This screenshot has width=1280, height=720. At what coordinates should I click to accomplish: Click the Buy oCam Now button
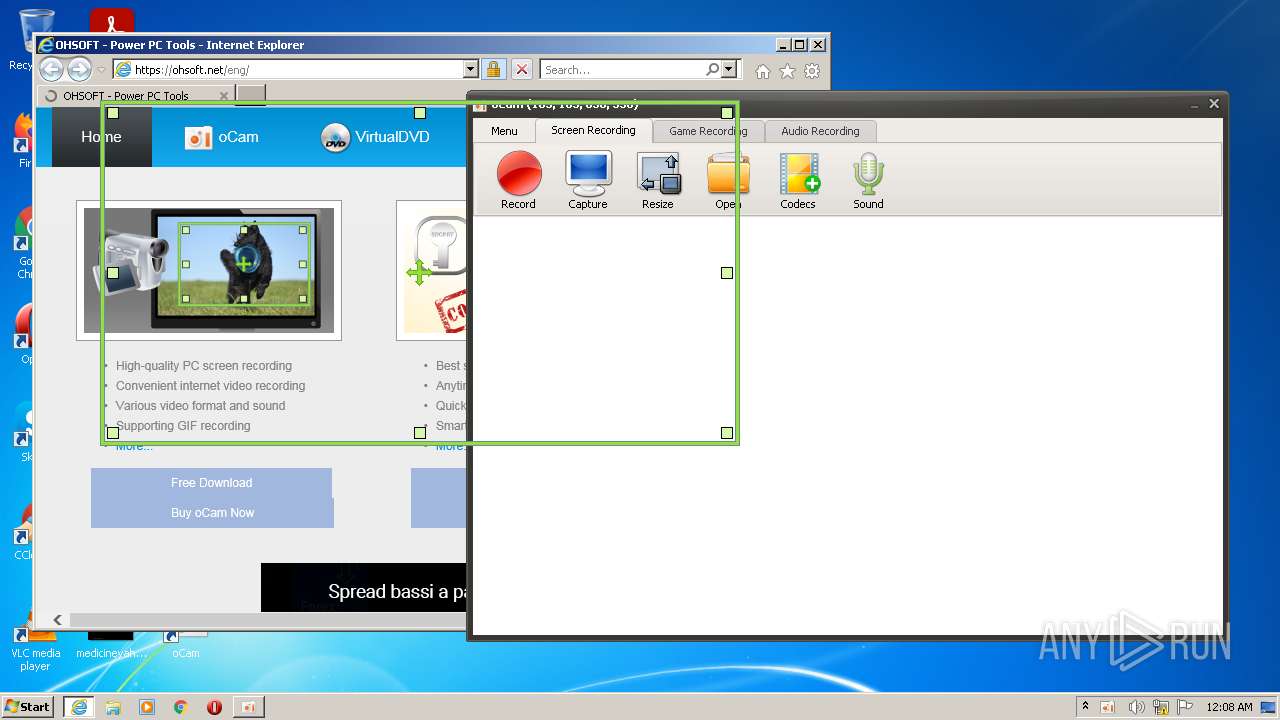[x=212, y=512]
